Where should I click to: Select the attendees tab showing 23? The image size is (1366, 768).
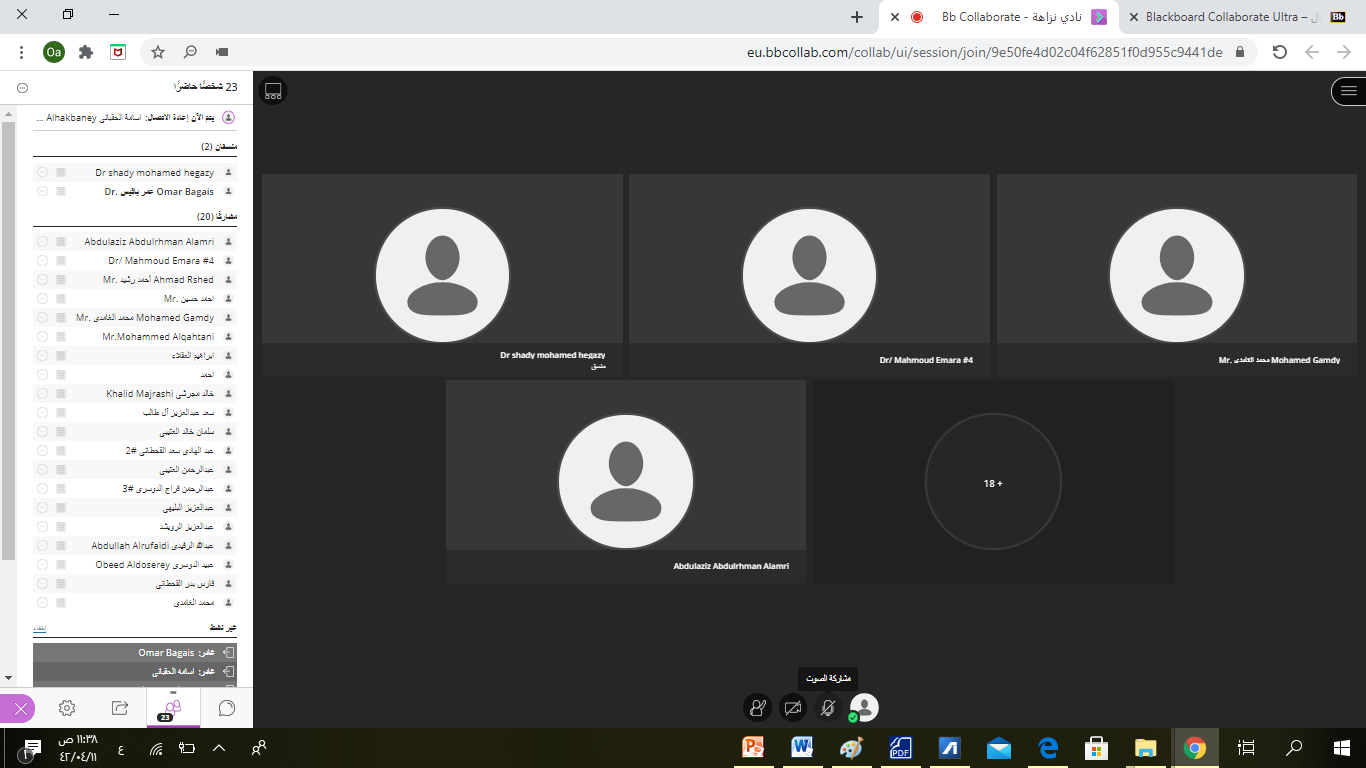pos(173,708)
